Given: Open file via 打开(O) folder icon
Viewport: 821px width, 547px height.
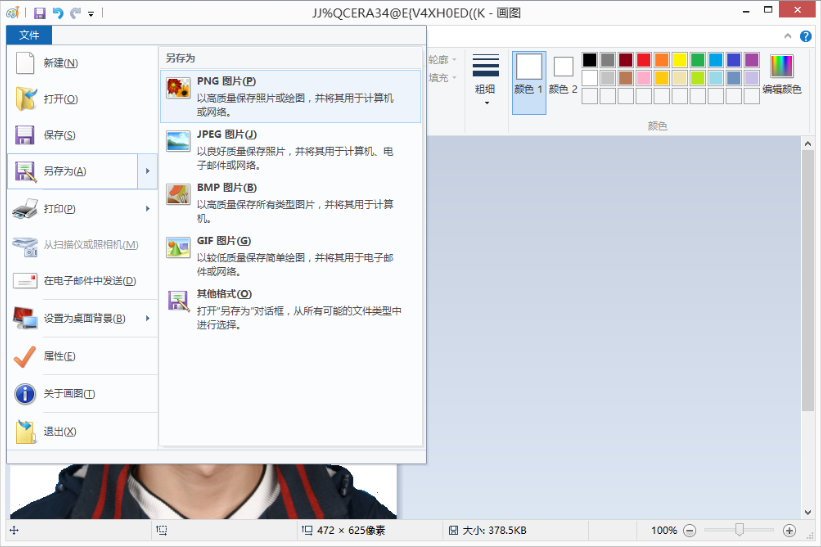Looking at the screenshot, I should coord(26,99).
